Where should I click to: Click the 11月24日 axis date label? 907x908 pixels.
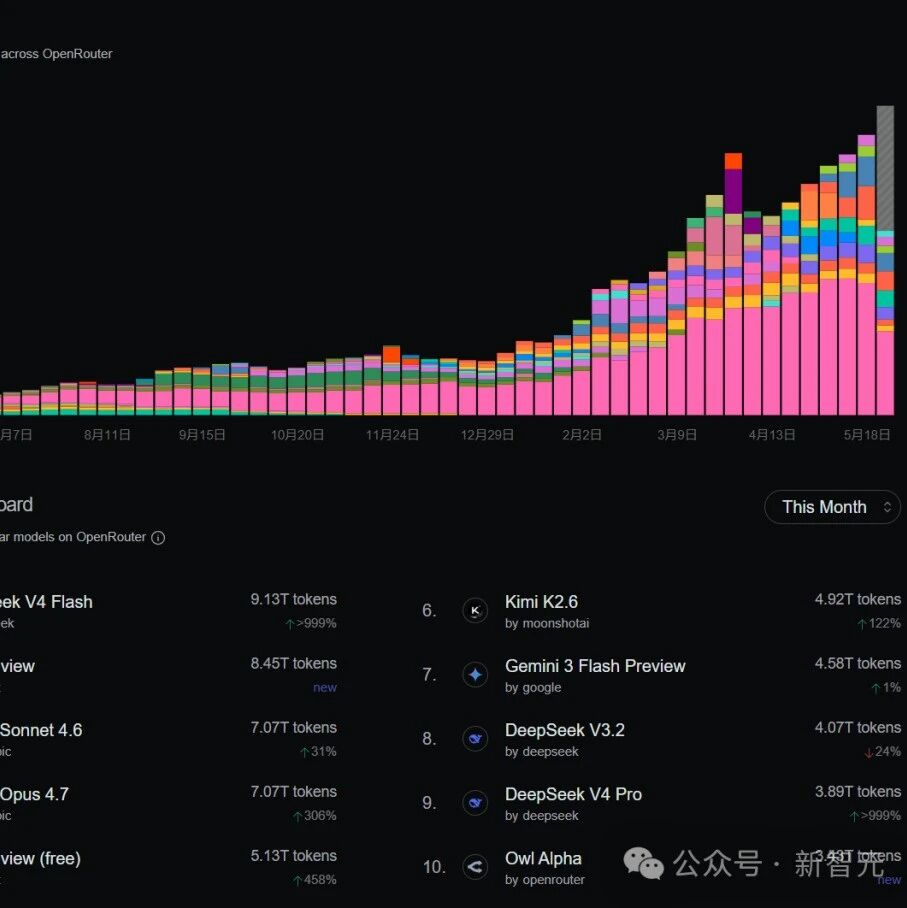click(x=392, y=435)
